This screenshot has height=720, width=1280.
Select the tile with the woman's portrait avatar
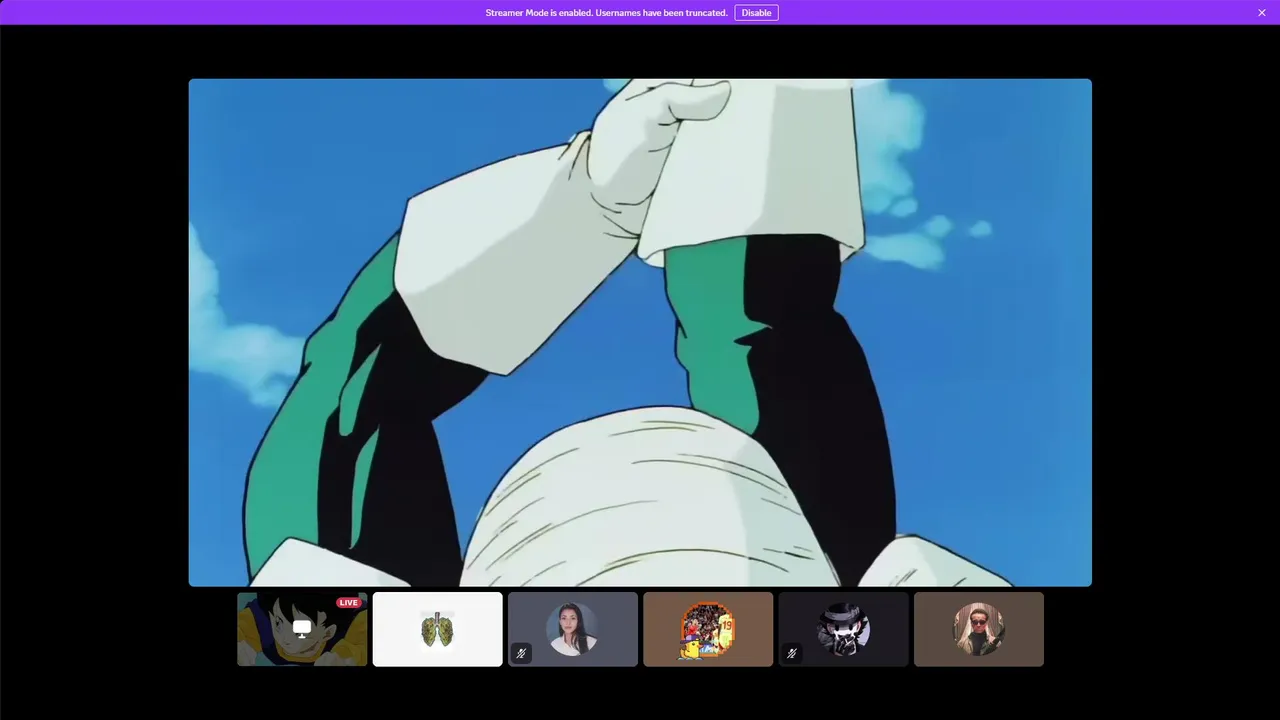573,629
